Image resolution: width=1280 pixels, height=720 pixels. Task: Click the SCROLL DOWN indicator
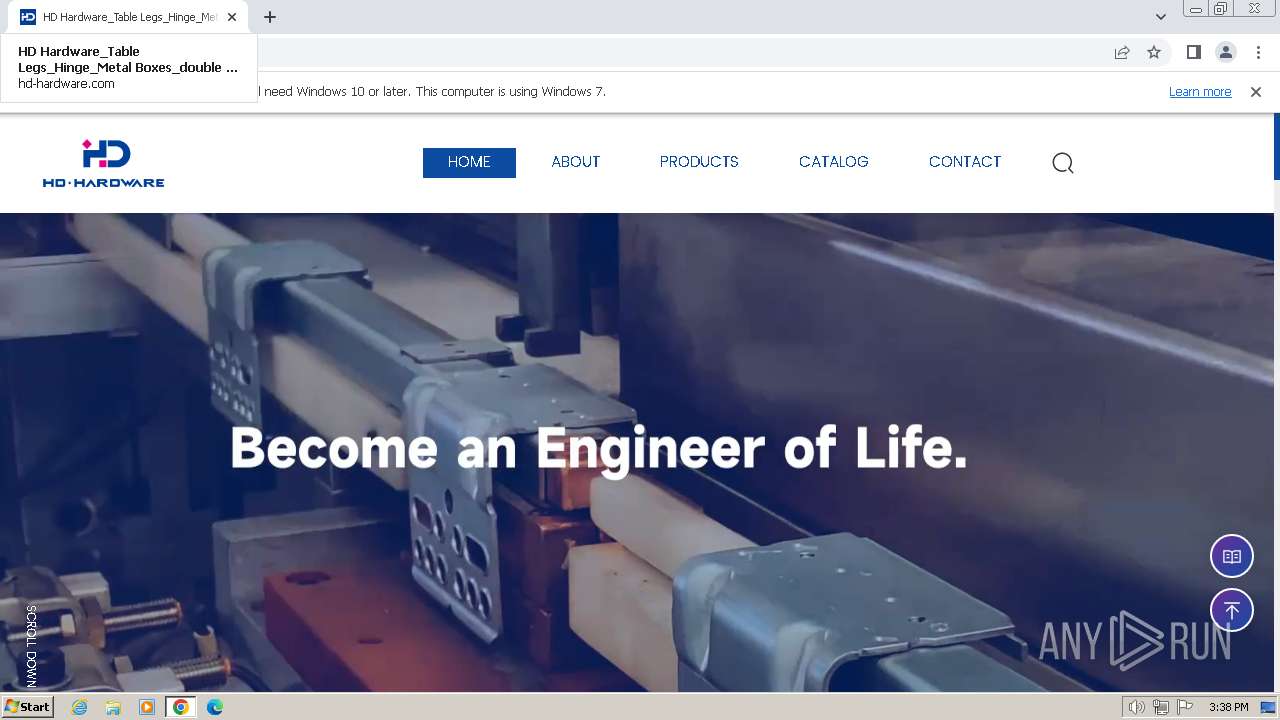click(31, 646)
